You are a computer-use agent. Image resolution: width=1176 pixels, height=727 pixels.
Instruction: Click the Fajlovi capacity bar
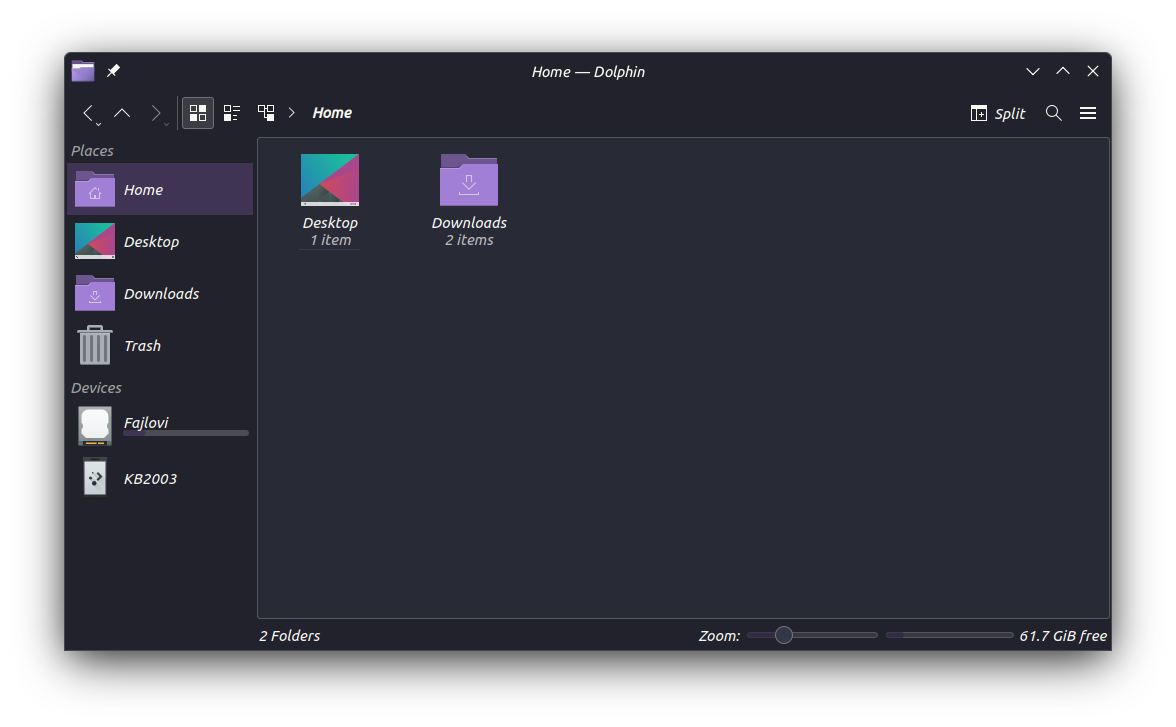(x=186, y=433)
